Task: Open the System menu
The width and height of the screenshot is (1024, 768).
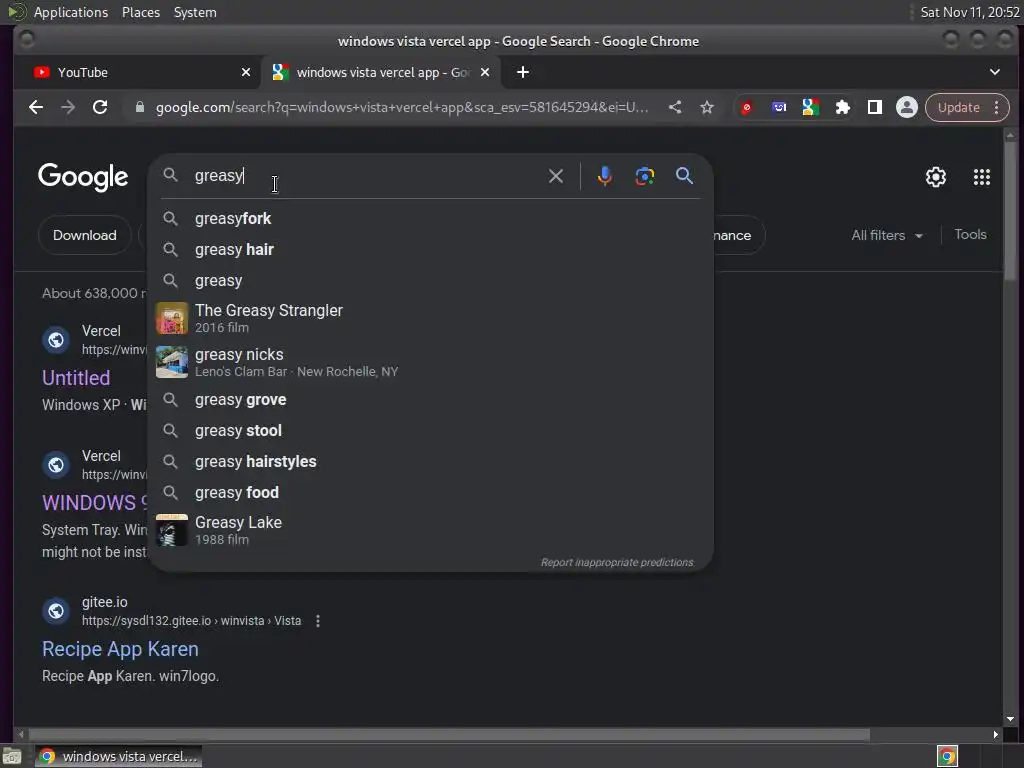Action: (195, 12)
